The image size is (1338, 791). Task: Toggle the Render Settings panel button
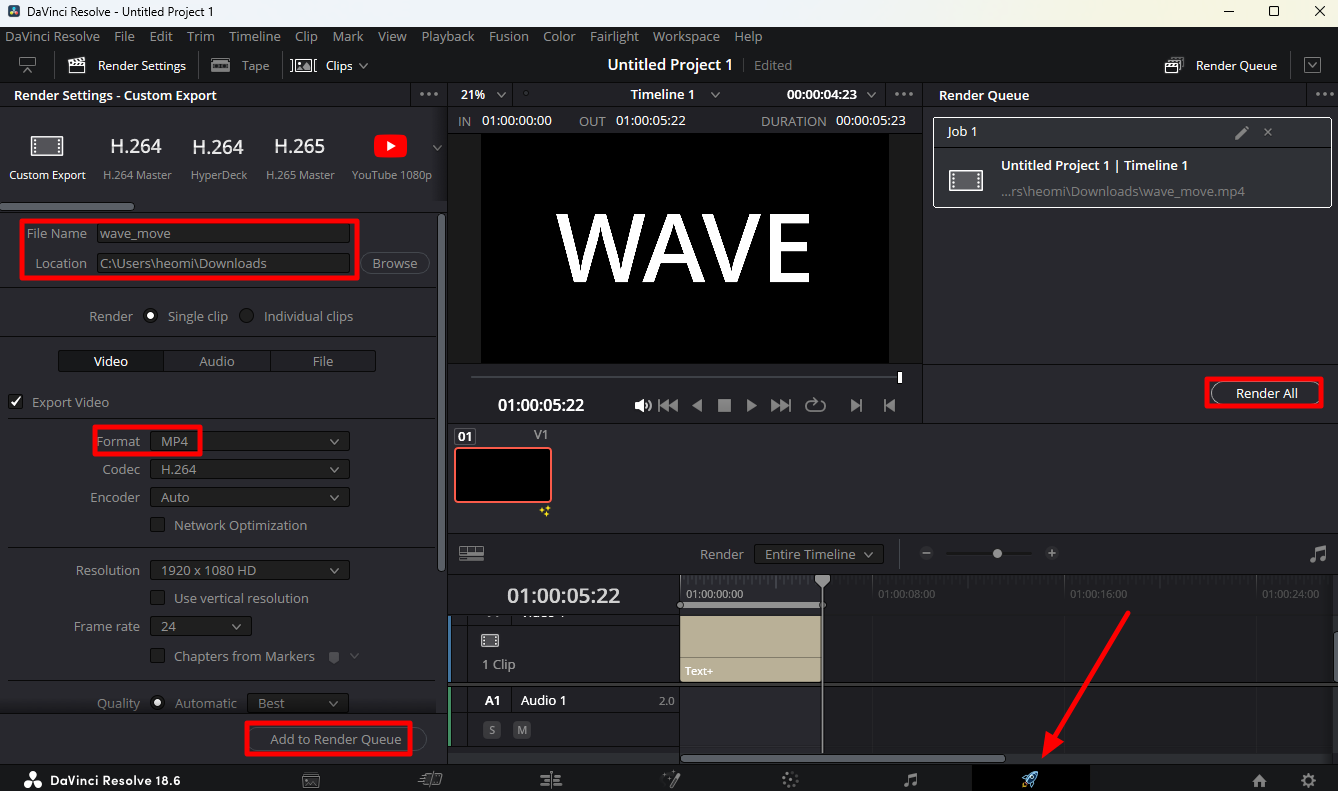[127, 65]
